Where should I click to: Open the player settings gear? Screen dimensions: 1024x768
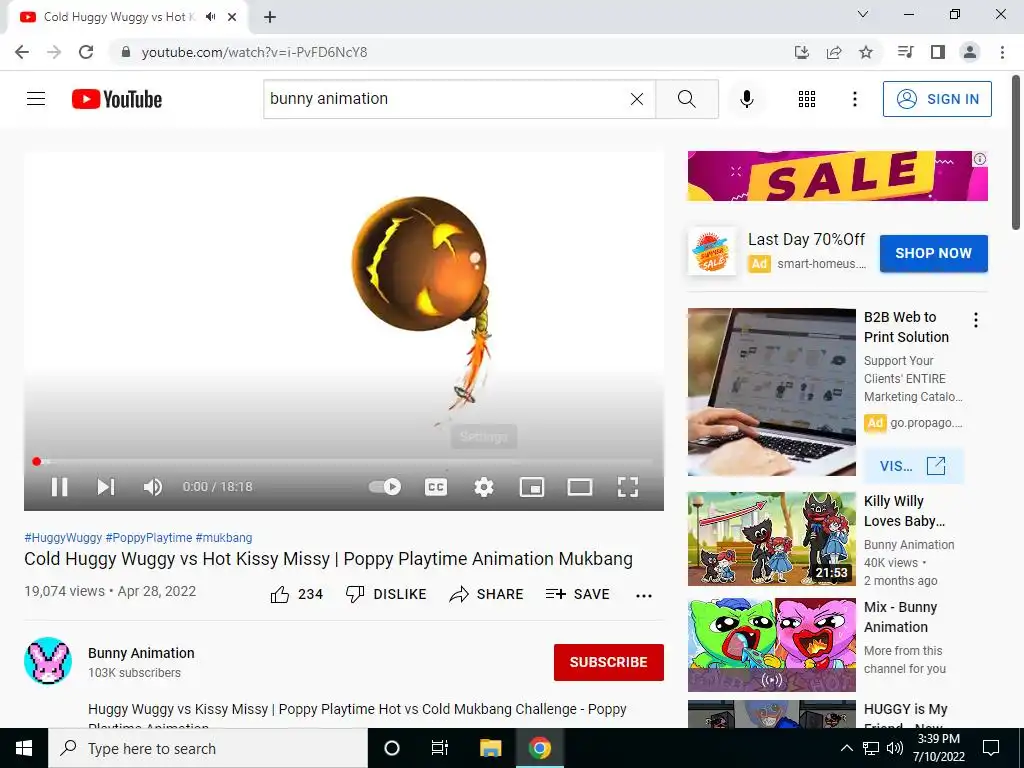click(484, 487)
